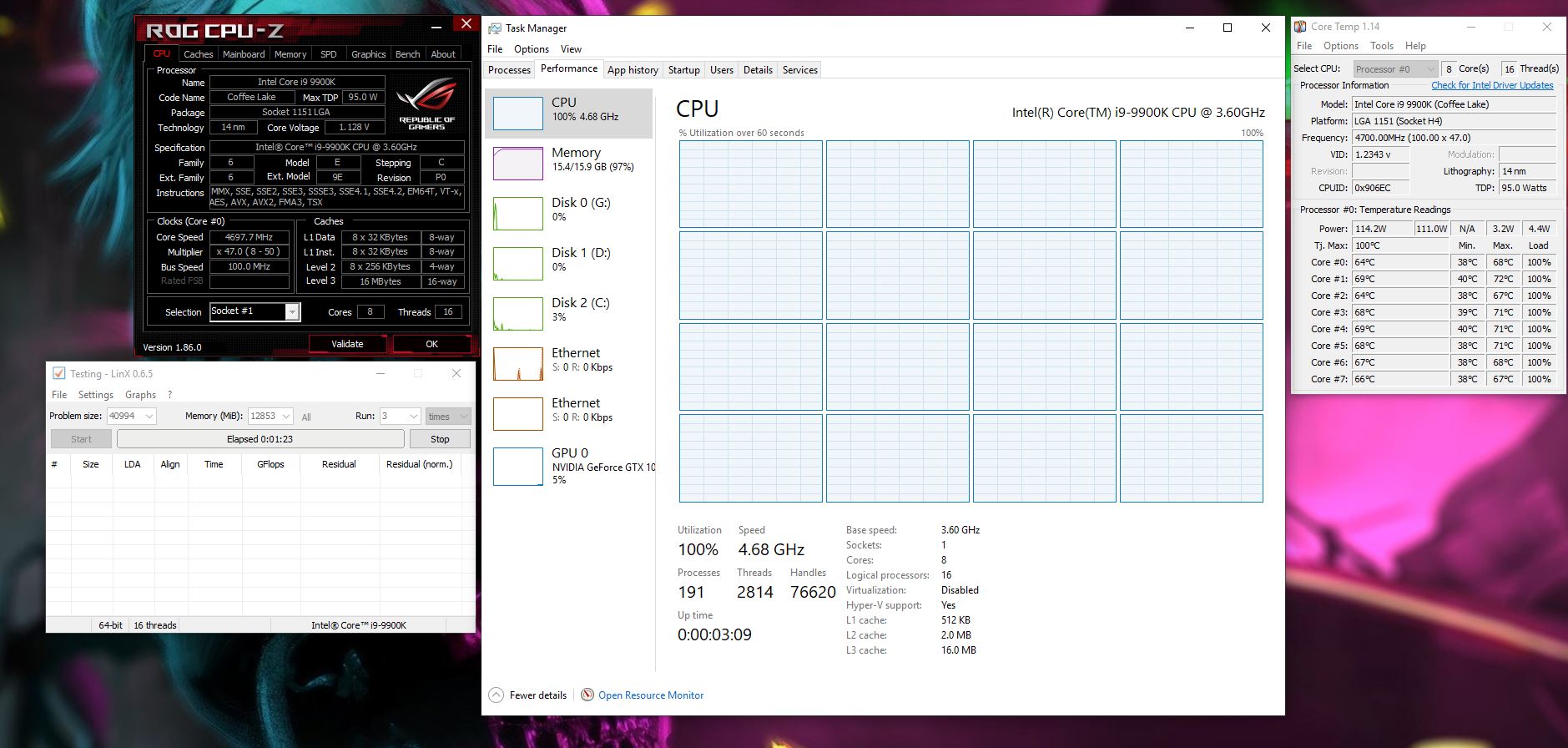Switch to the Processes tab in Task Manager

pyautogui.click(x=509, y=70)
